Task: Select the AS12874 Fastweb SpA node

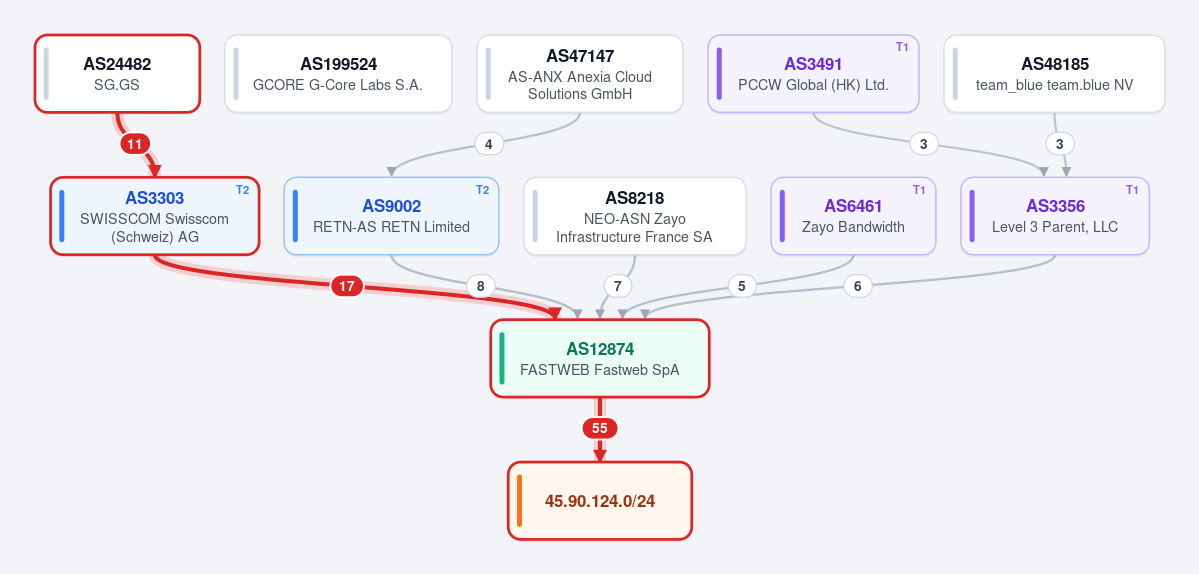Action: click(600, 358)
